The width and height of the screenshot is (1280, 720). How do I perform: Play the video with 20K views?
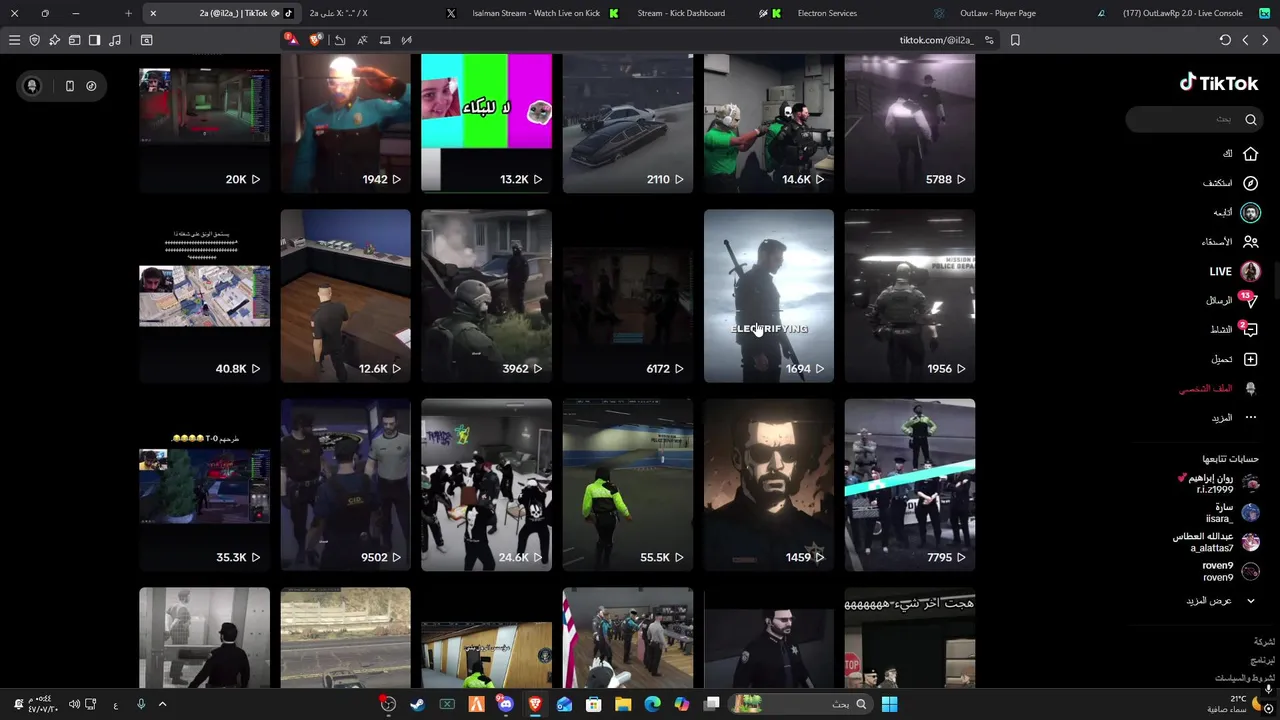204,123
